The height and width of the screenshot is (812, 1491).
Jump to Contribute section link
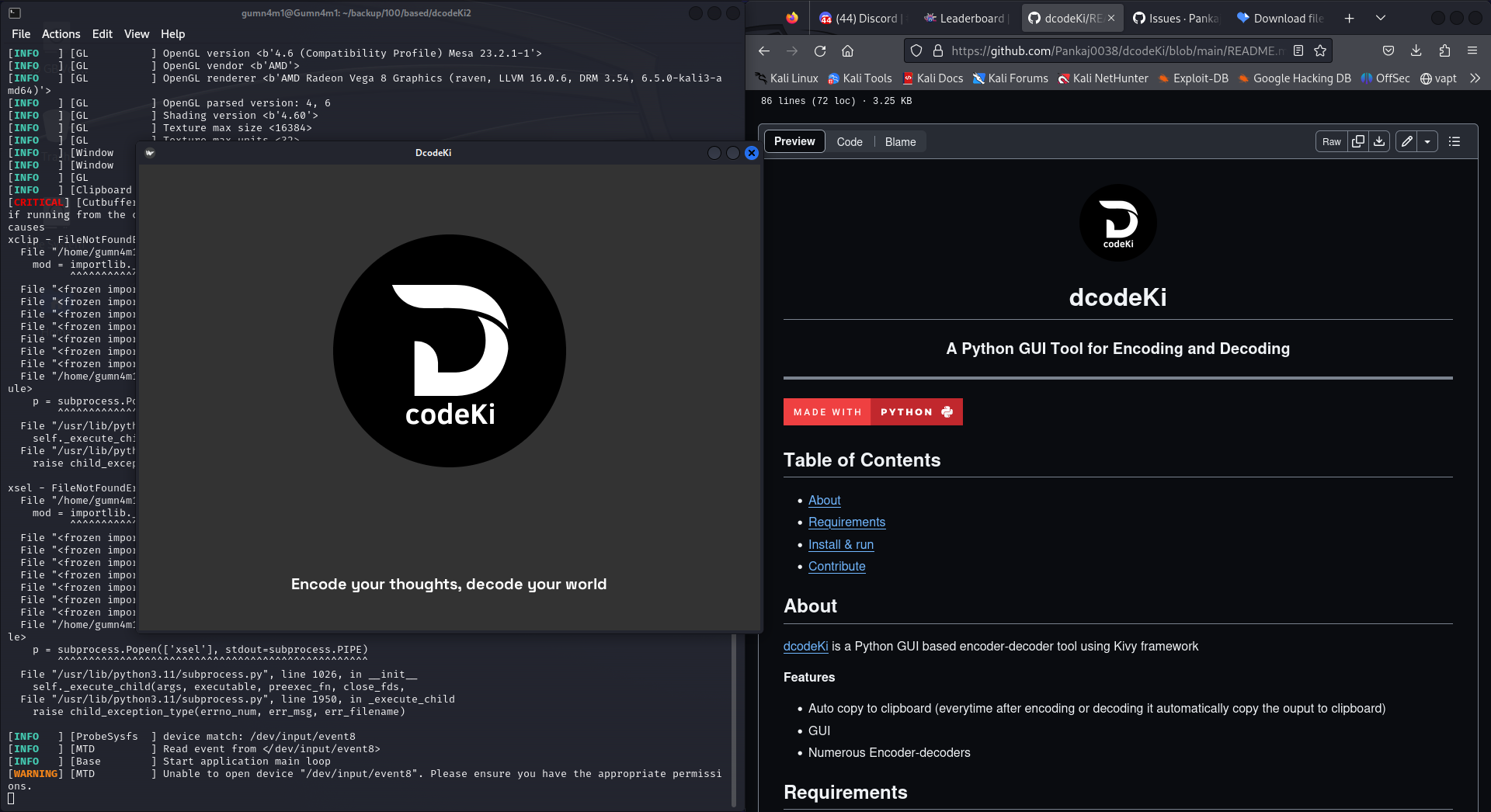click(x=836, y=567)
